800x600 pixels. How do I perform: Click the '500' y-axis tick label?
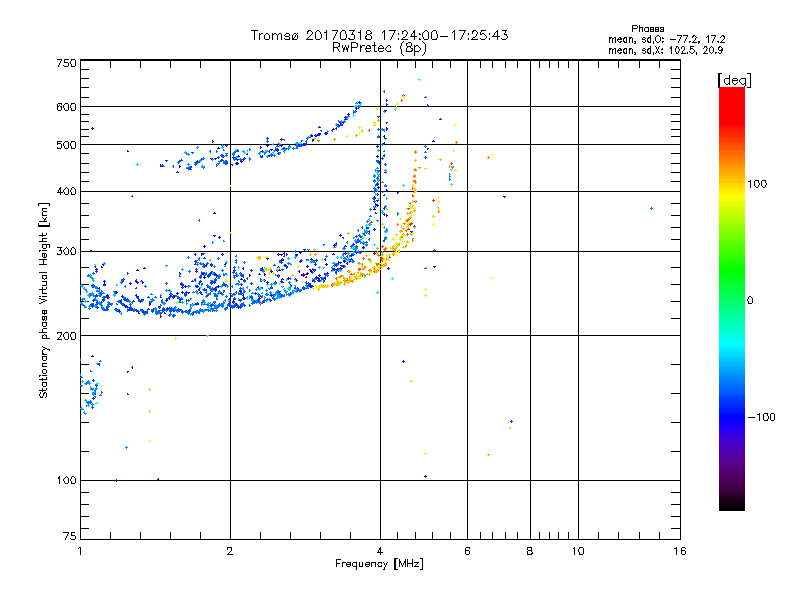point(66,145)
